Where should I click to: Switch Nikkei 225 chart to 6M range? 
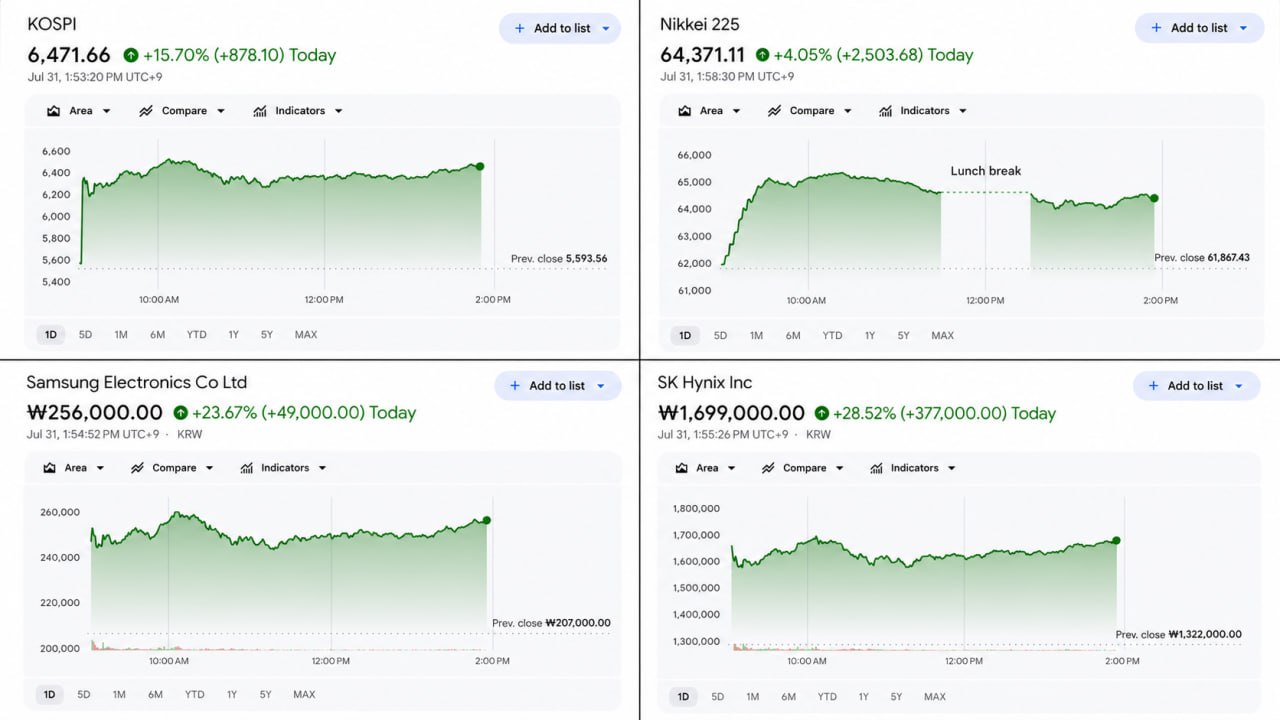point(793,336)
